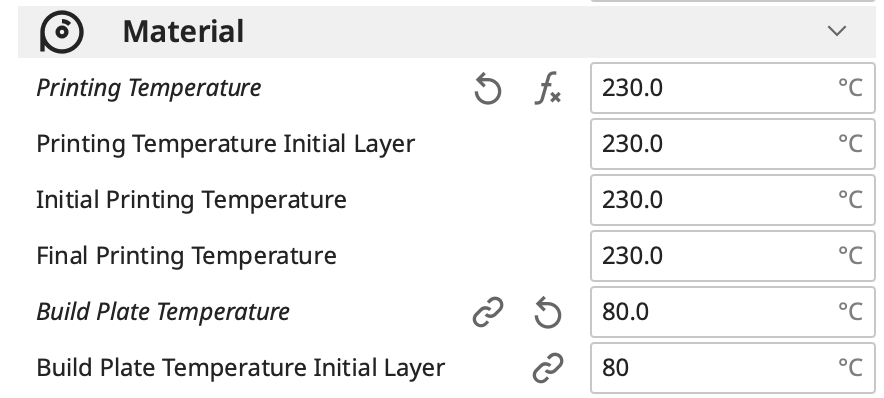Click the link icon beside Build Plate Temperature
884x398 pixels.
(x=488, y=312)
